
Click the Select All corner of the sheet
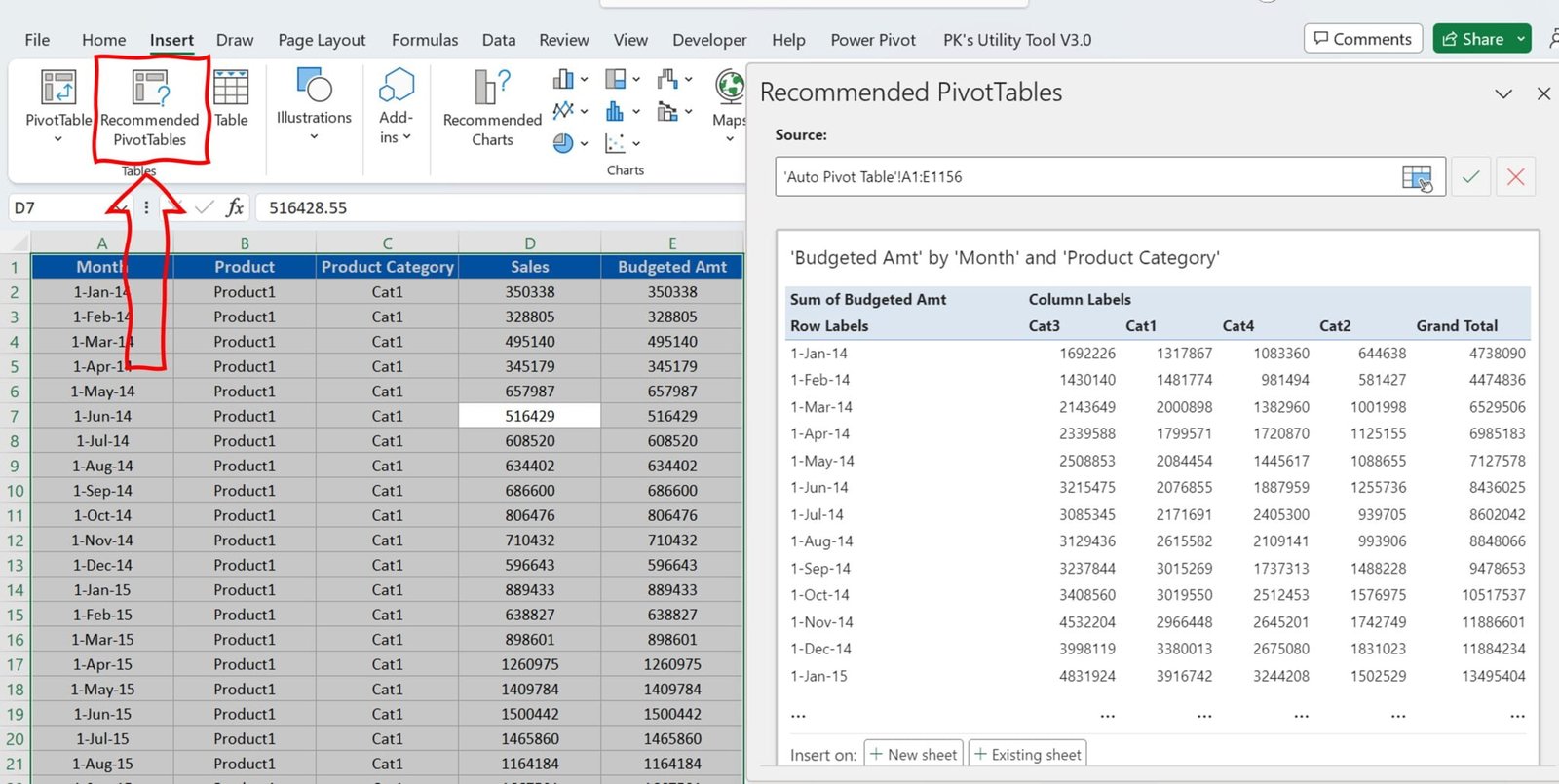point(16,243)
